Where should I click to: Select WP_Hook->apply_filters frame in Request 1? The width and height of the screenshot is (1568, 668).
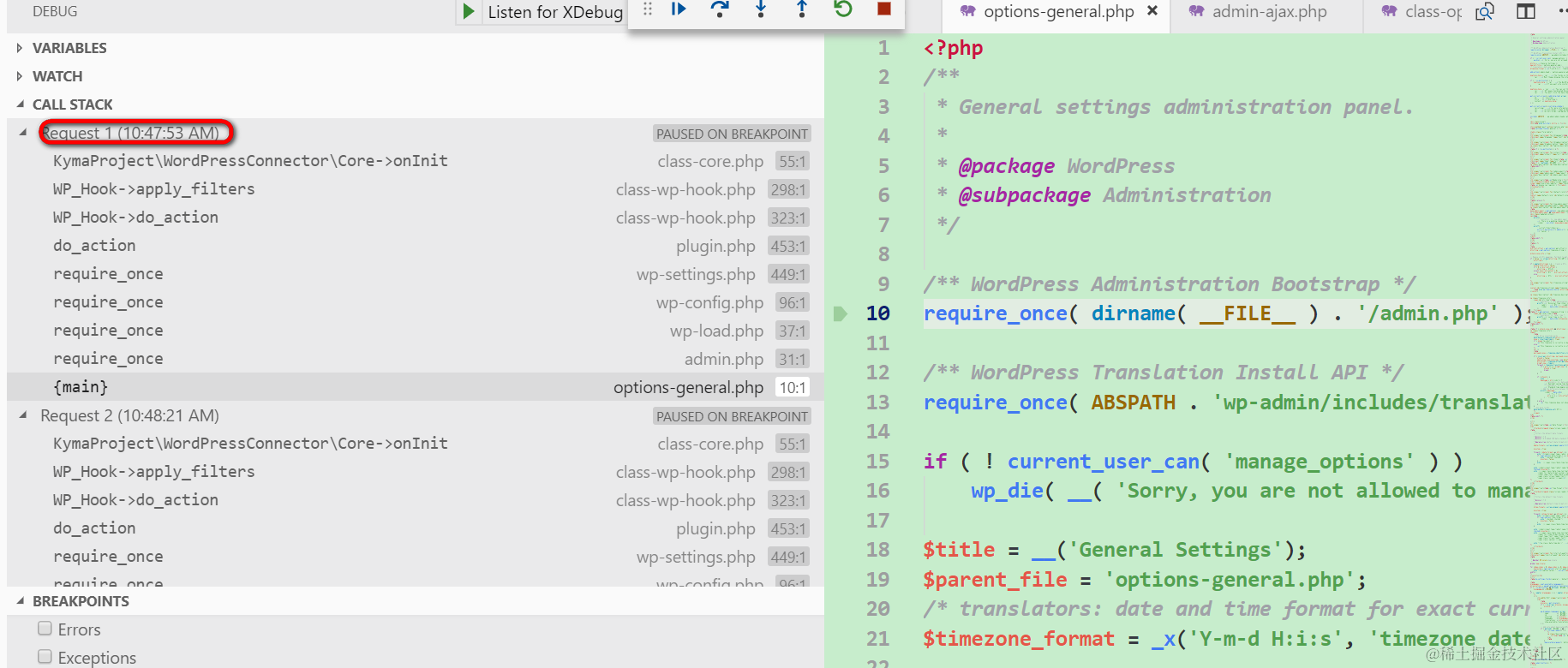pos(415,189)
